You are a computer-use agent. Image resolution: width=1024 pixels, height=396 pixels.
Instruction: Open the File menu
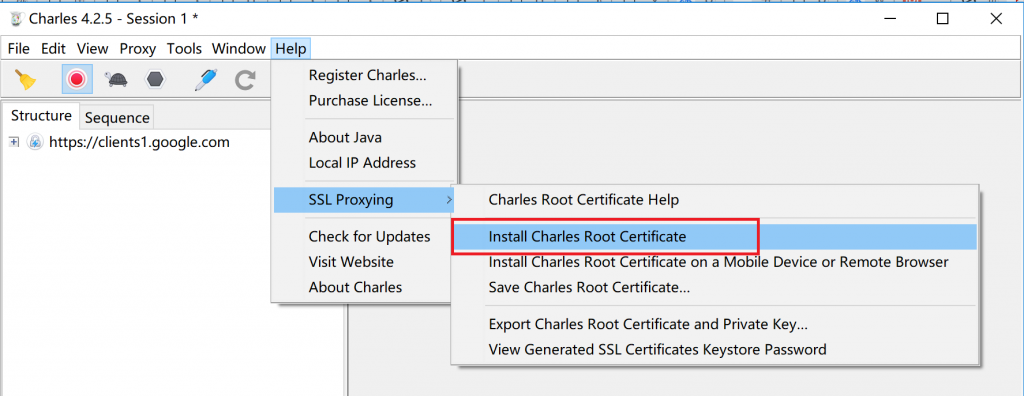[x=19, y=48]
